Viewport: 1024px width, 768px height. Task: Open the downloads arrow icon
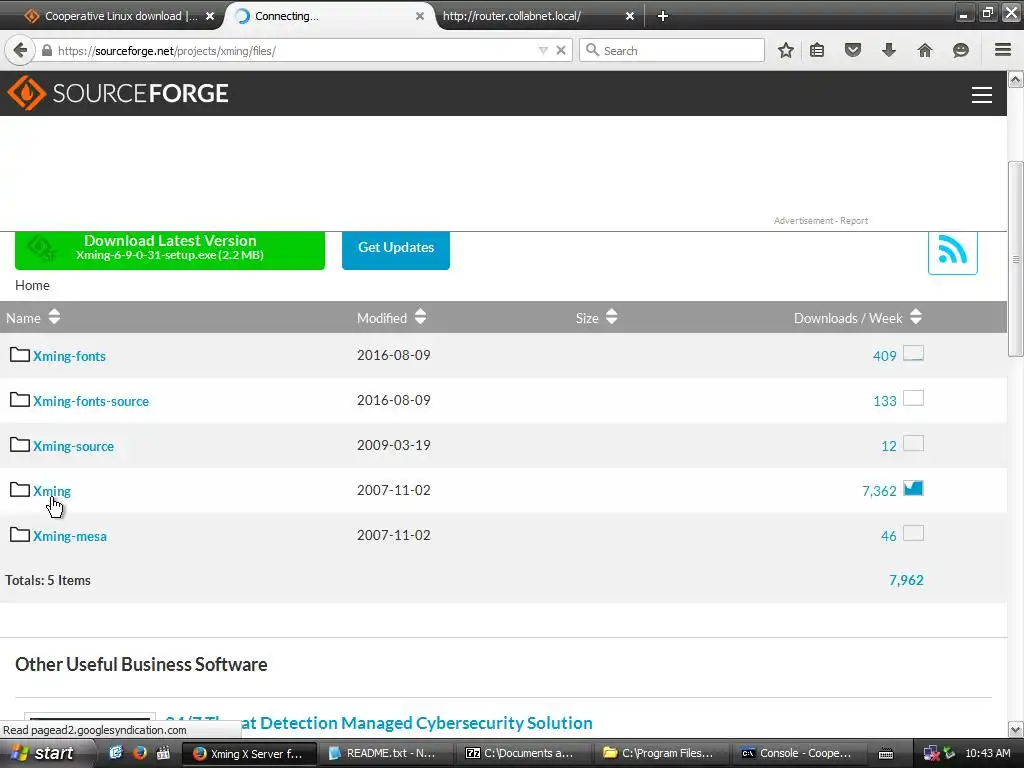[889, 50]
